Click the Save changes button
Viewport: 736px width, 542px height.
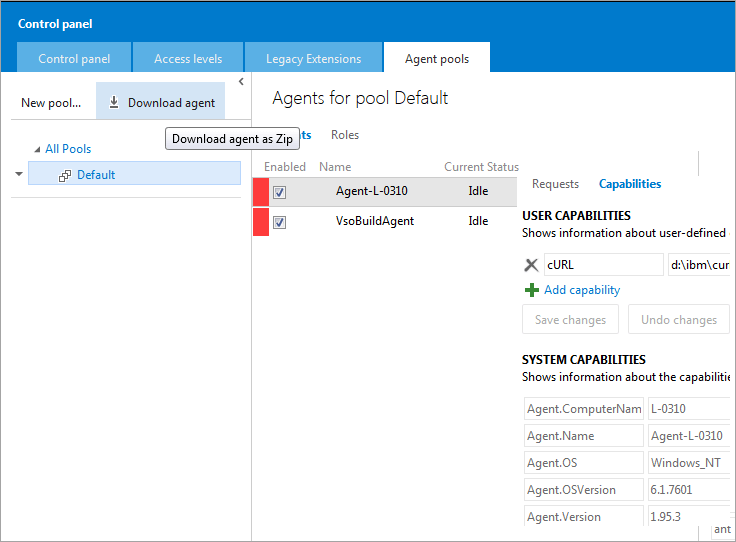(x=570, y=320)
